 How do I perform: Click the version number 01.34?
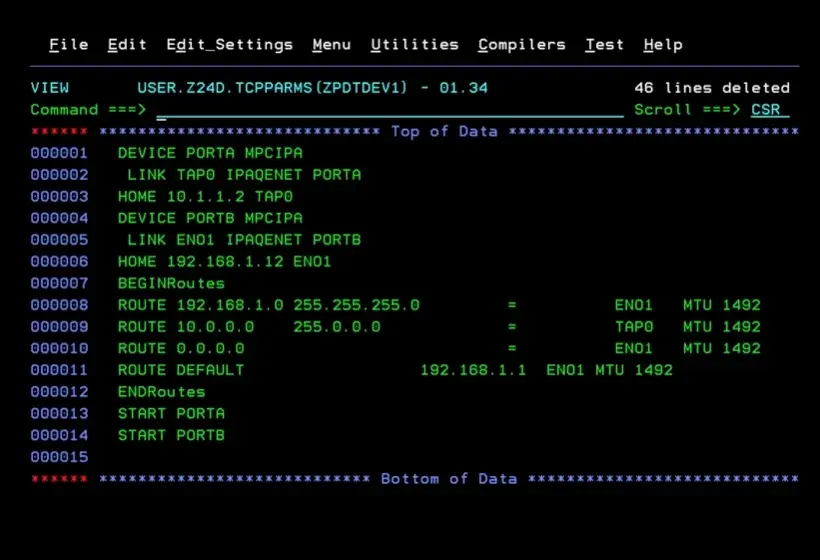click(463, 88)
